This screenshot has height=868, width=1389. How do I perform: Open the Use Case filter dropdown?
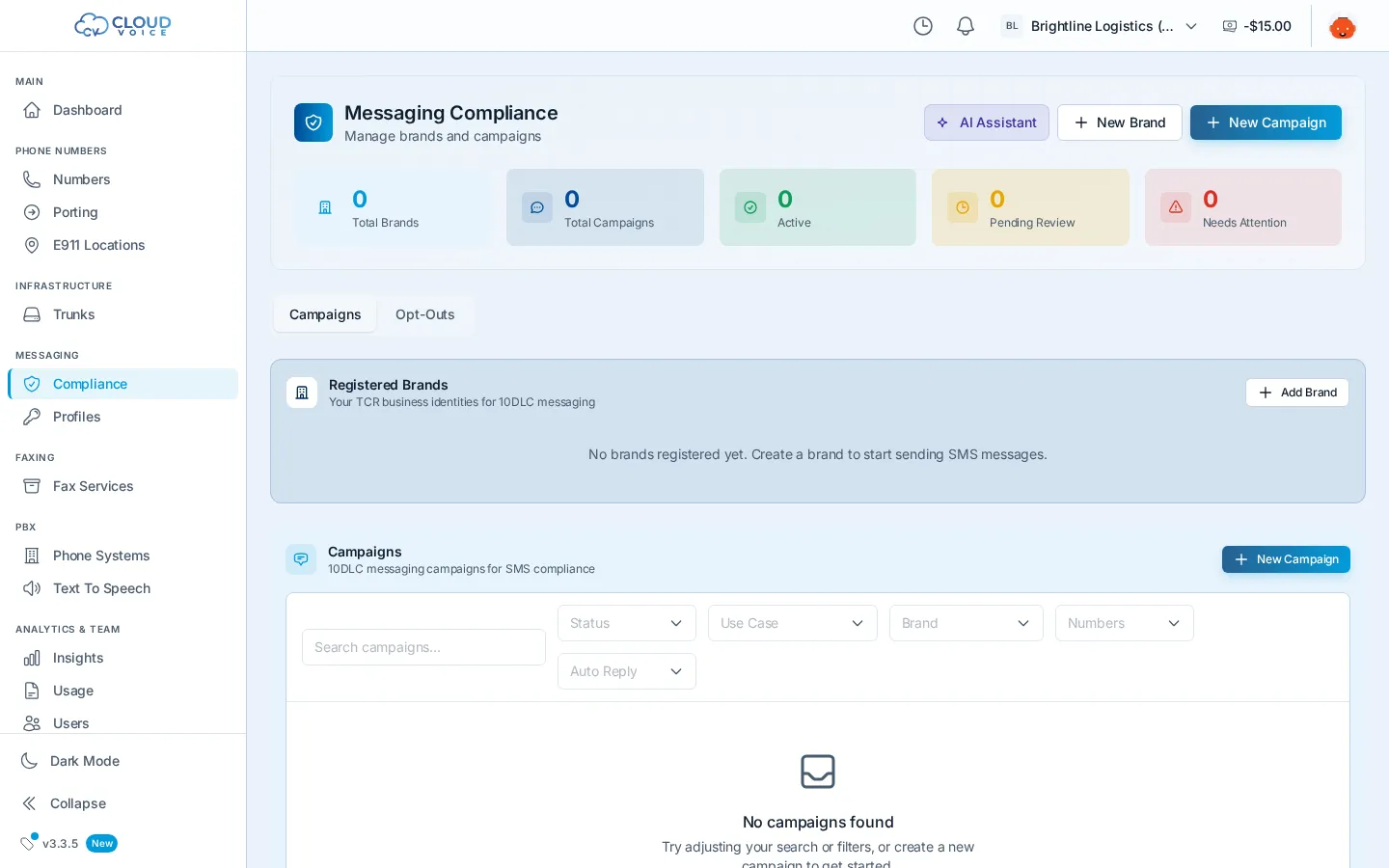pyautogui.click(x=793, y=623)
